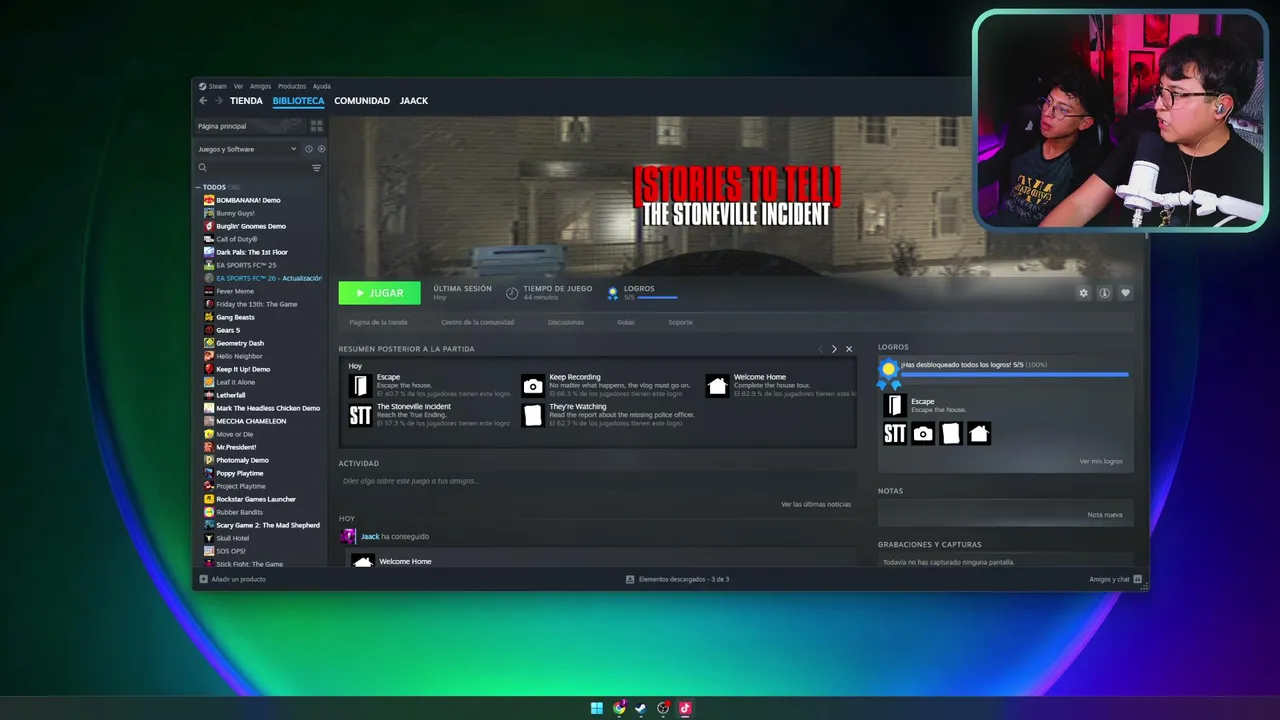Show next post-game summary page
1280x720 pixels.
click(x=834, y=349)
